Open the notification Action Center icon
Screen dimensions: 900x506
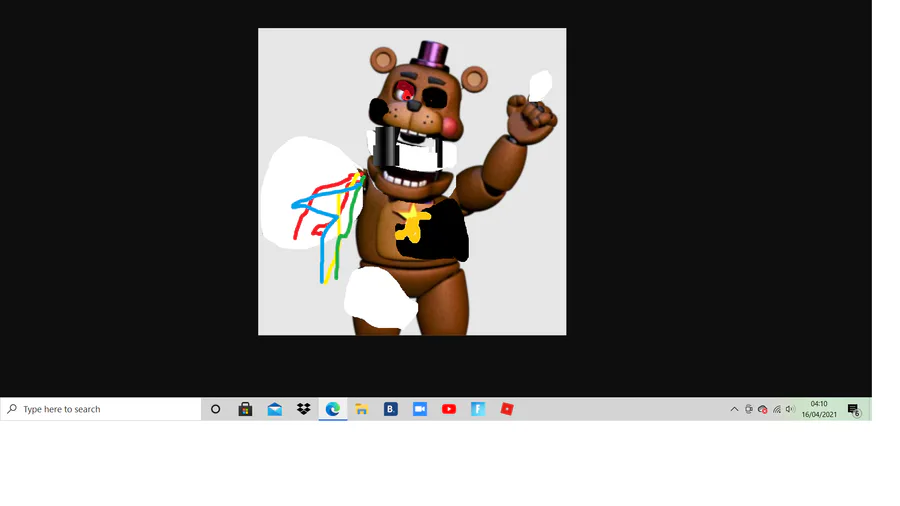[x=854, y=410]
